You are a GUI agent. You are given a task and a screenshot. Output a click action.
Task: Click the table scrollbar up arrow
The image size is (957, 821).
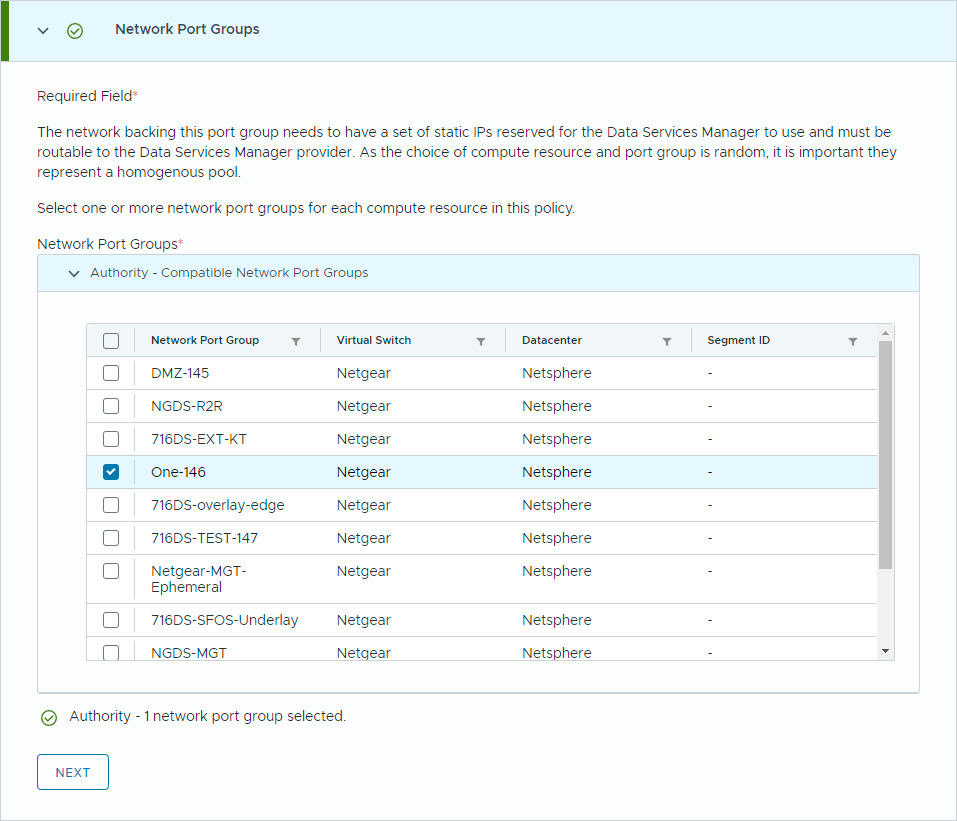point(886,333)
